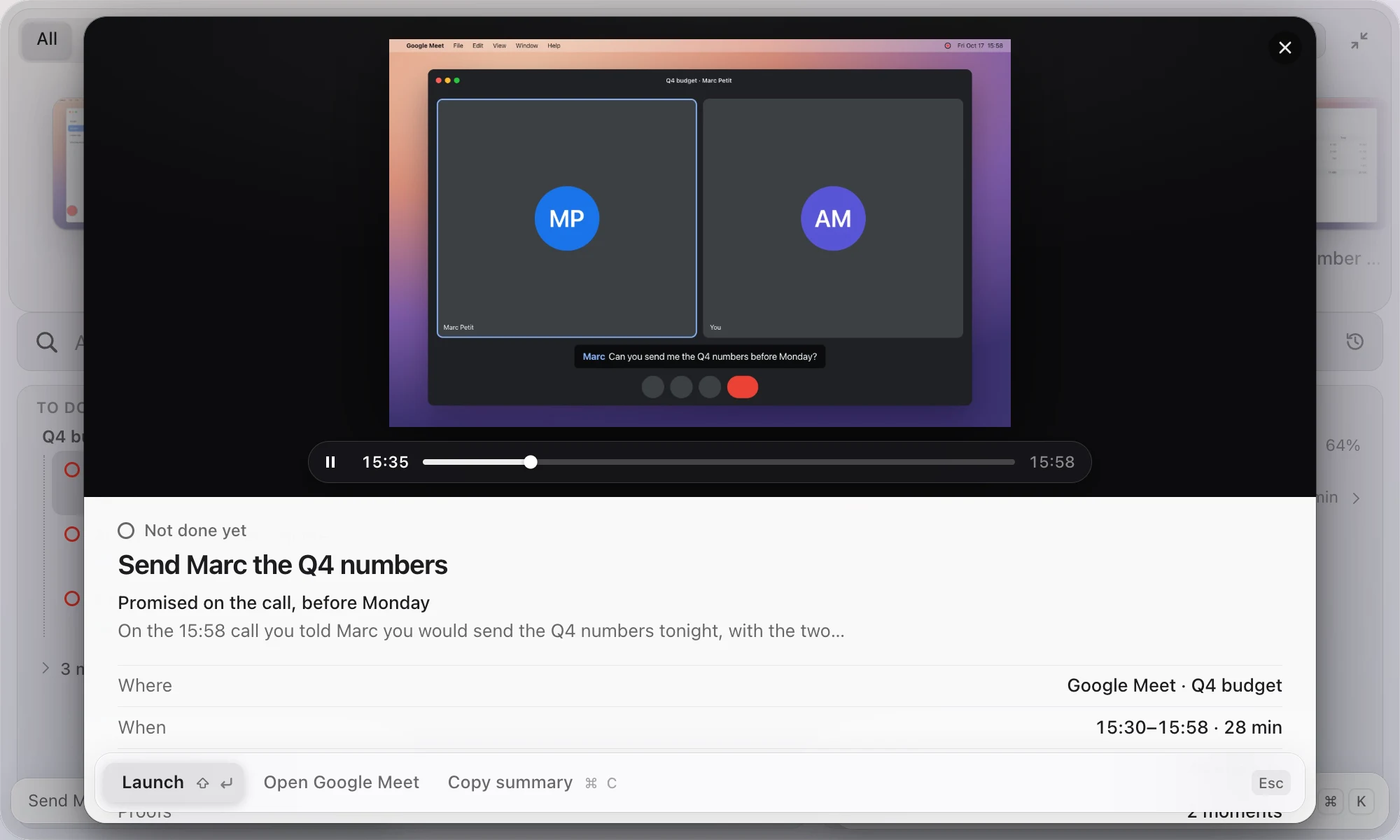
Task: Click the Esc key badge
Action: tap(1270, 783)
